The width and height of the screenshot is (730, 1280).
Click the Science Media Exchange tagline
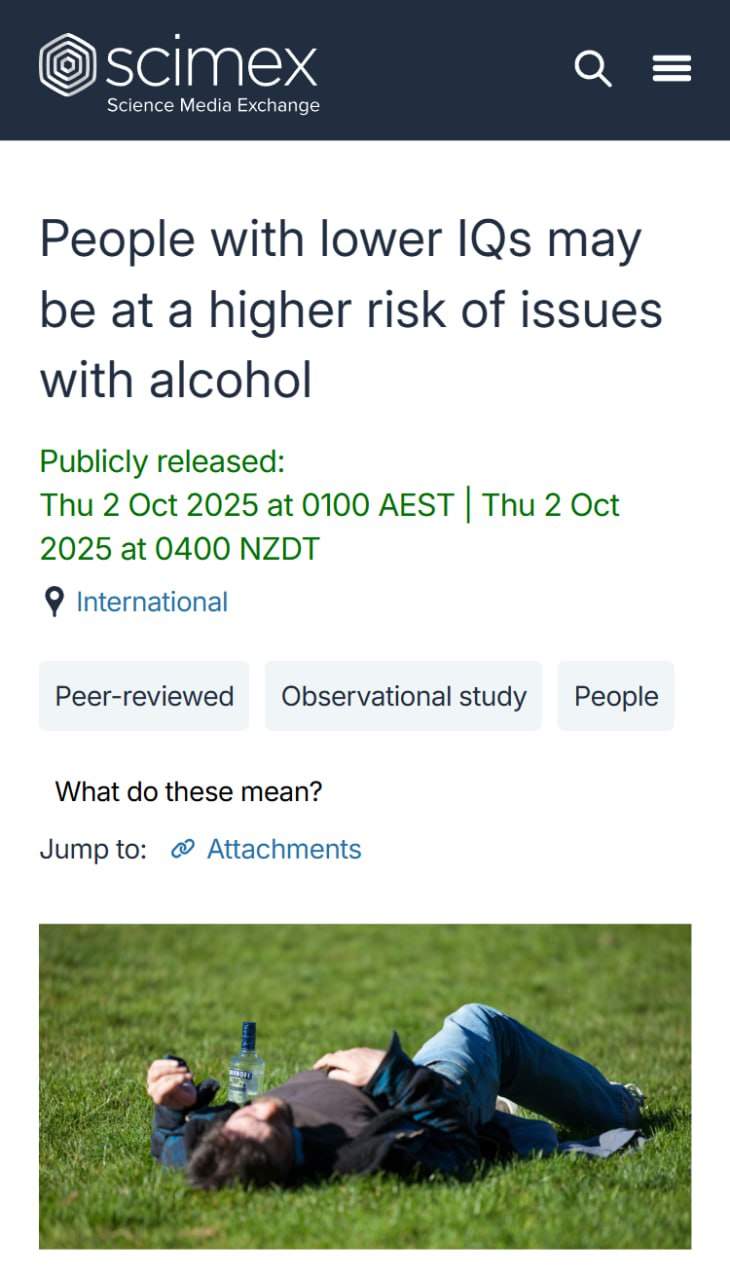pos(213,105)
